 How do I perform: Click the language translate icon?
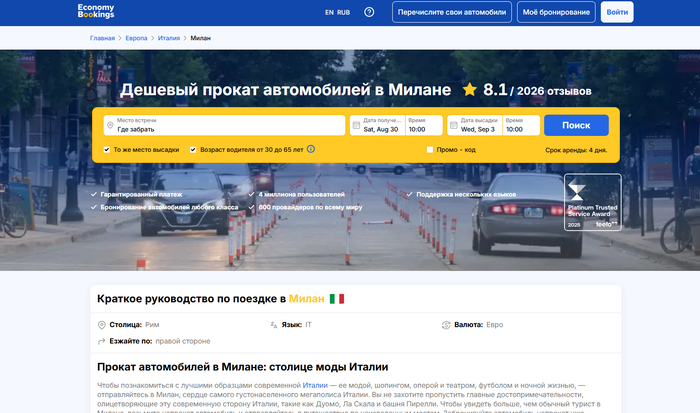[274, 325]
